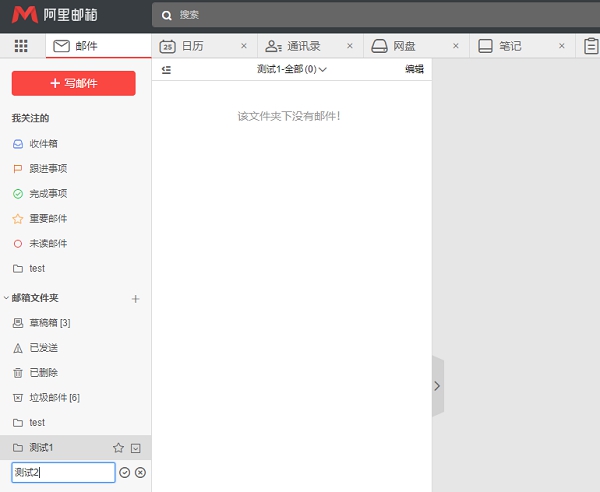Expand the right side panel arrow

pyautogui.click(x=437, y=385)
